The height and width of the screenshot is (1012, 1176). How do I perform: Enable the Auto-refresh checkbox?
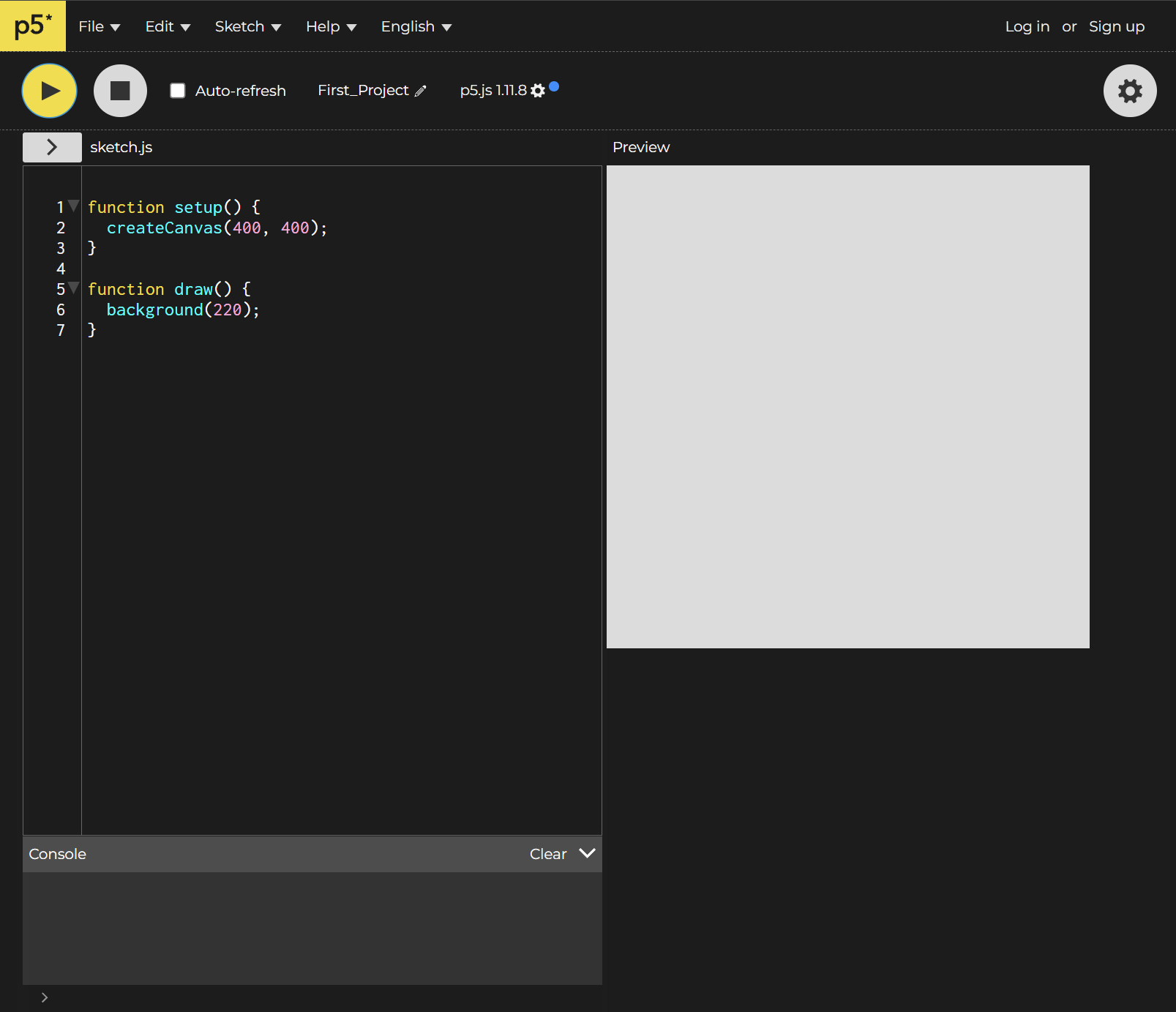[x=178, y=91]
